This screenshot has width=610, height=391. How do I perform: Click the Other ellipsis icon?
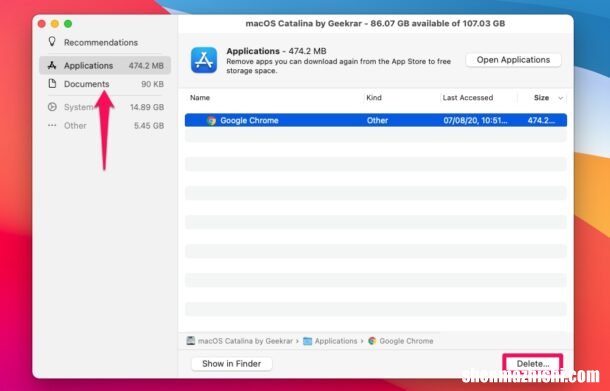(52, 125)
